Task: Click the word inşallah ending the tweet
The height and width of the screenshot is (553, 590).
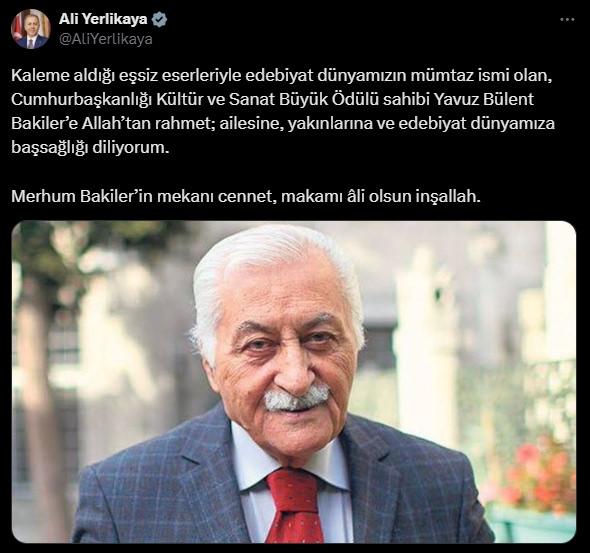Action: coord(447,196)
